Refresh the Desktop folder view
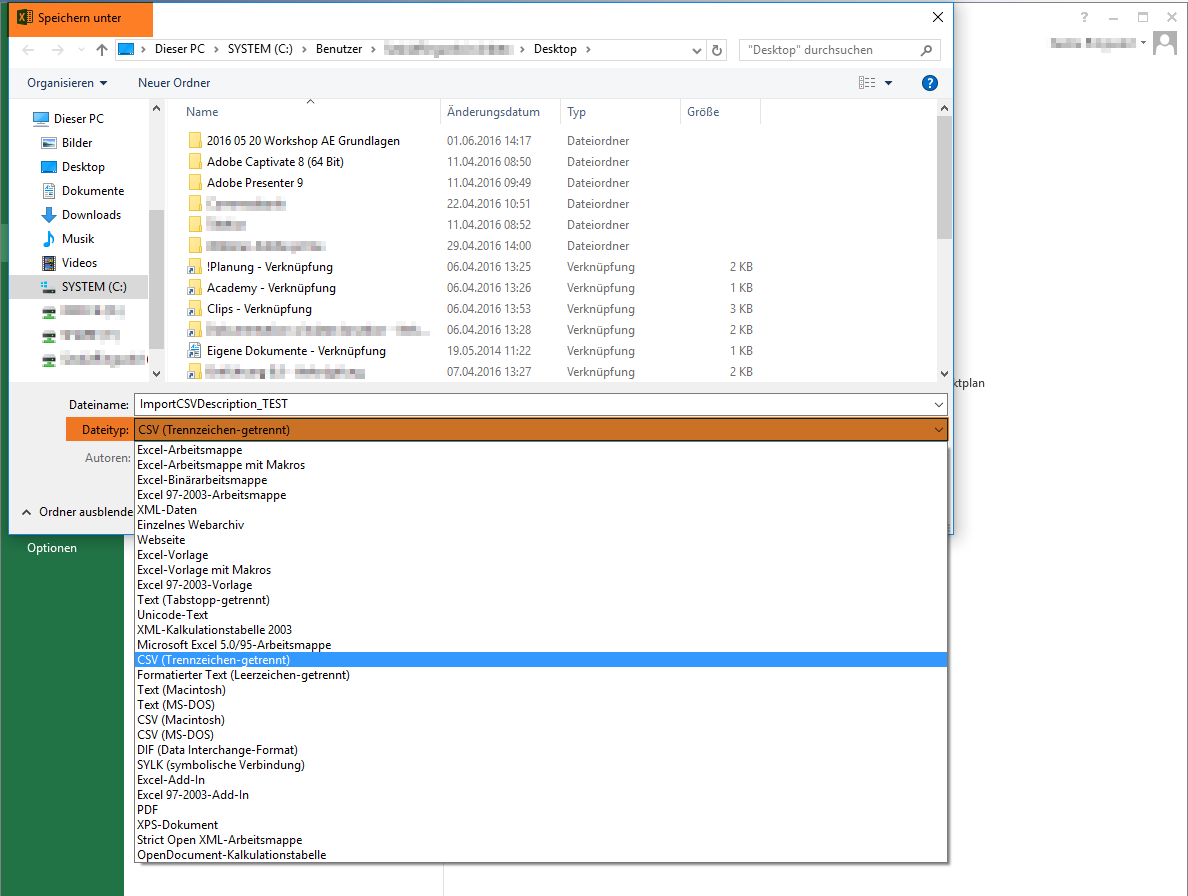1188x896 pixels. 717,50
